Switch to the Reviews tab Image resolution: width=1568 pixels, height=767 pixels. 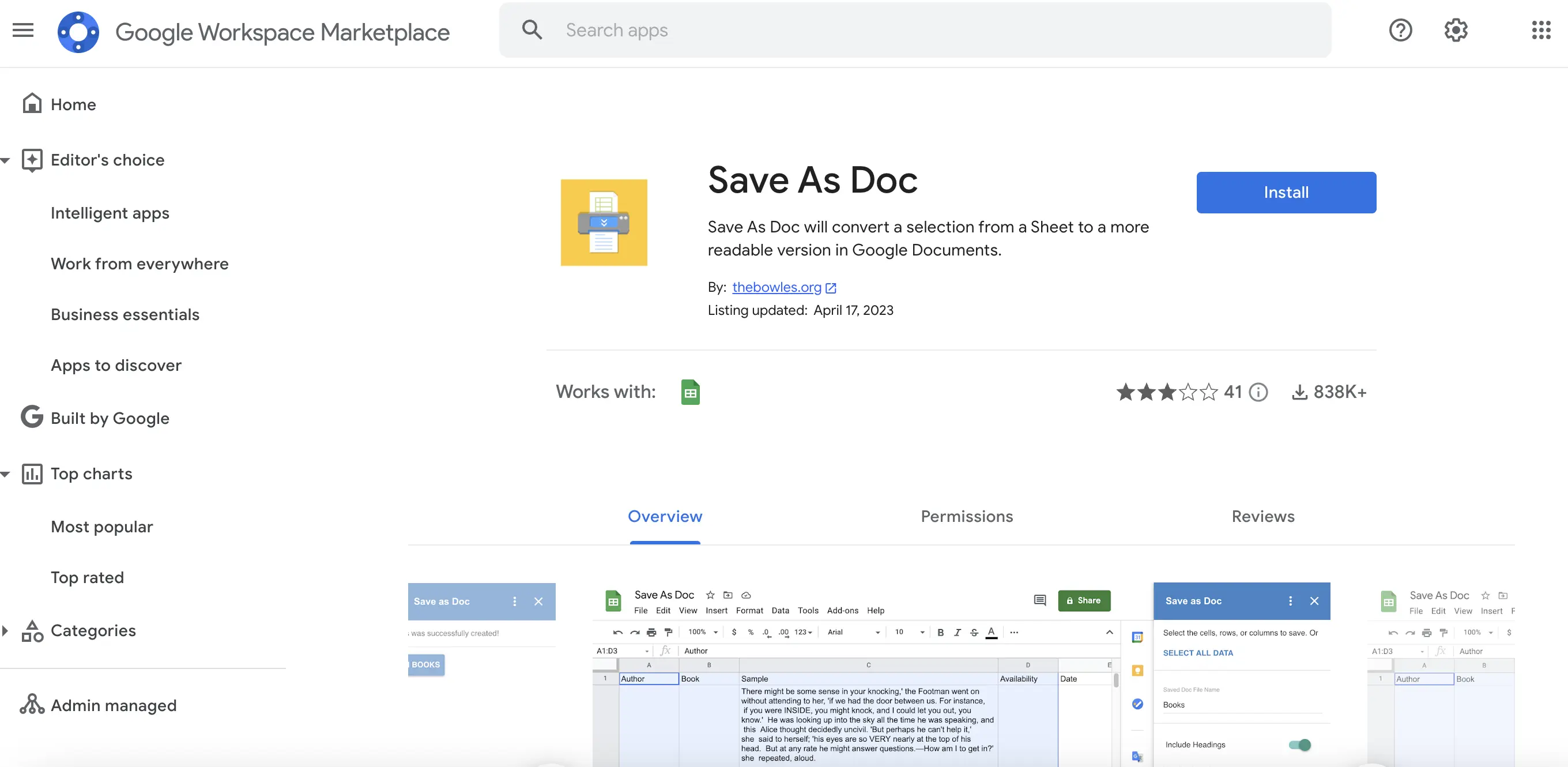tap(1262, 516)
